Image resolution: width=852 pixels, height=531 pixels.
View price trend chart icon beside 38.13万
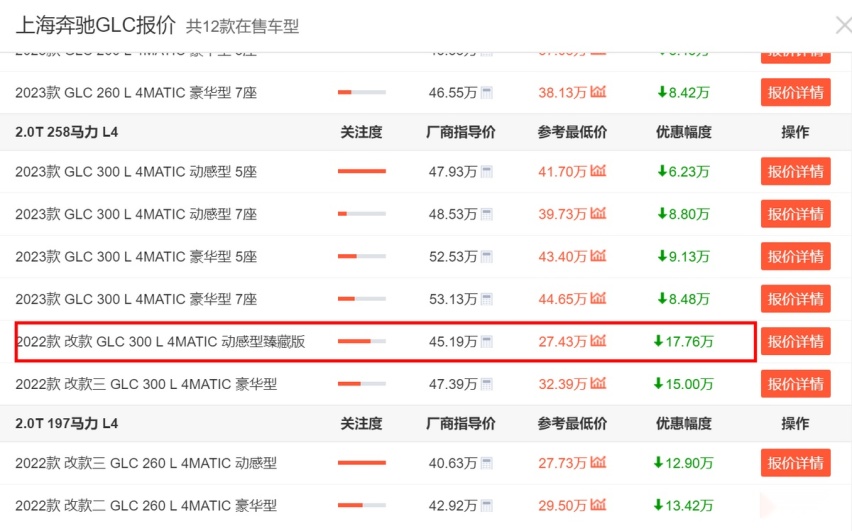[598, 92]
